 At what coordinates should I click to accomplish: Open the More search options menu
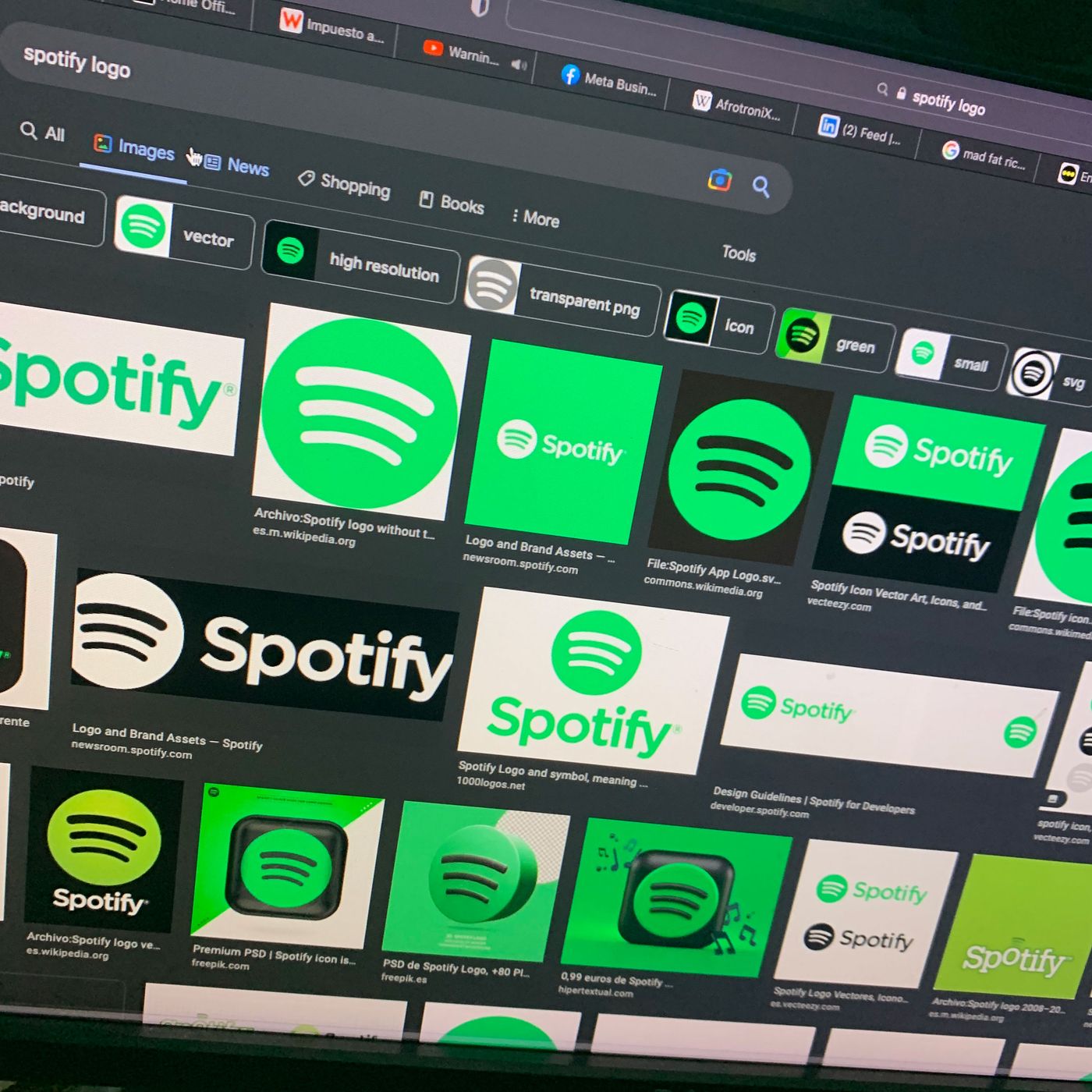pos(535,218)
